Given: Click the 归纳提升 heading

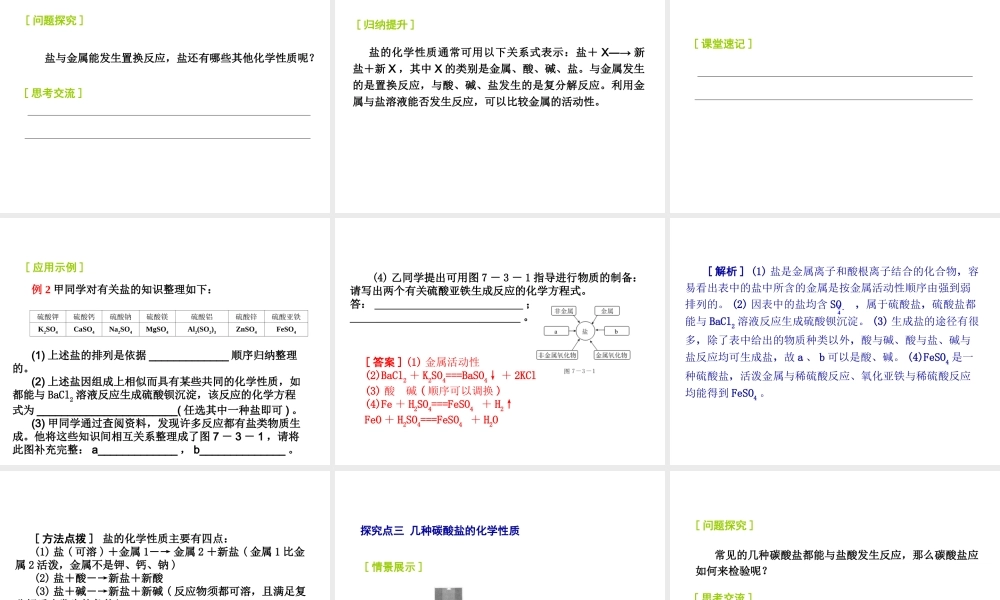Looking at the screenshot, I should [386, 25].
